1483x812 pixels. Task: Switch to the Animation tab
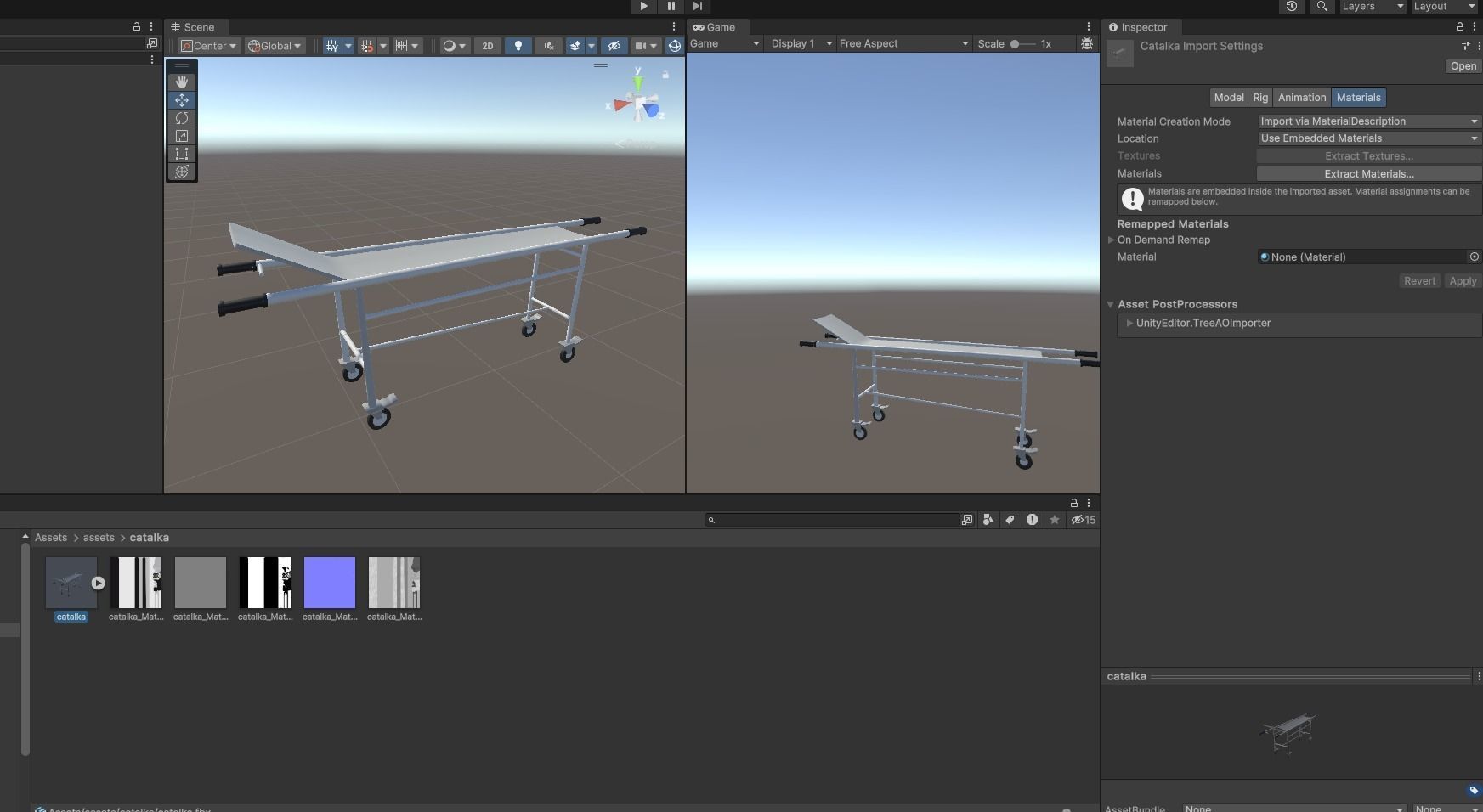click(1301, 98)
